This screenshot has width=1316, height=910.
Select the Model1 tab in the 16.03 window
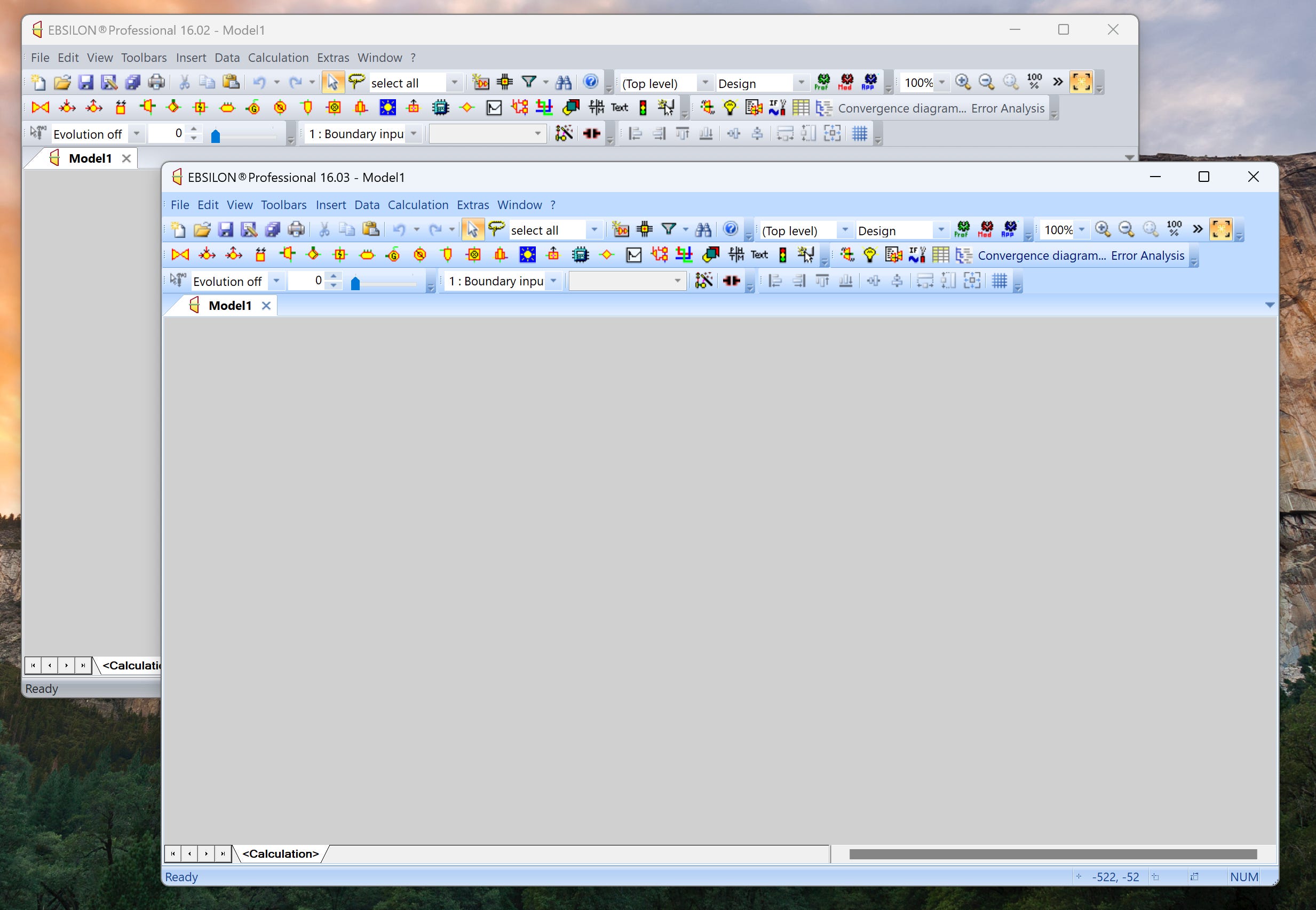[x=230, y=306]
